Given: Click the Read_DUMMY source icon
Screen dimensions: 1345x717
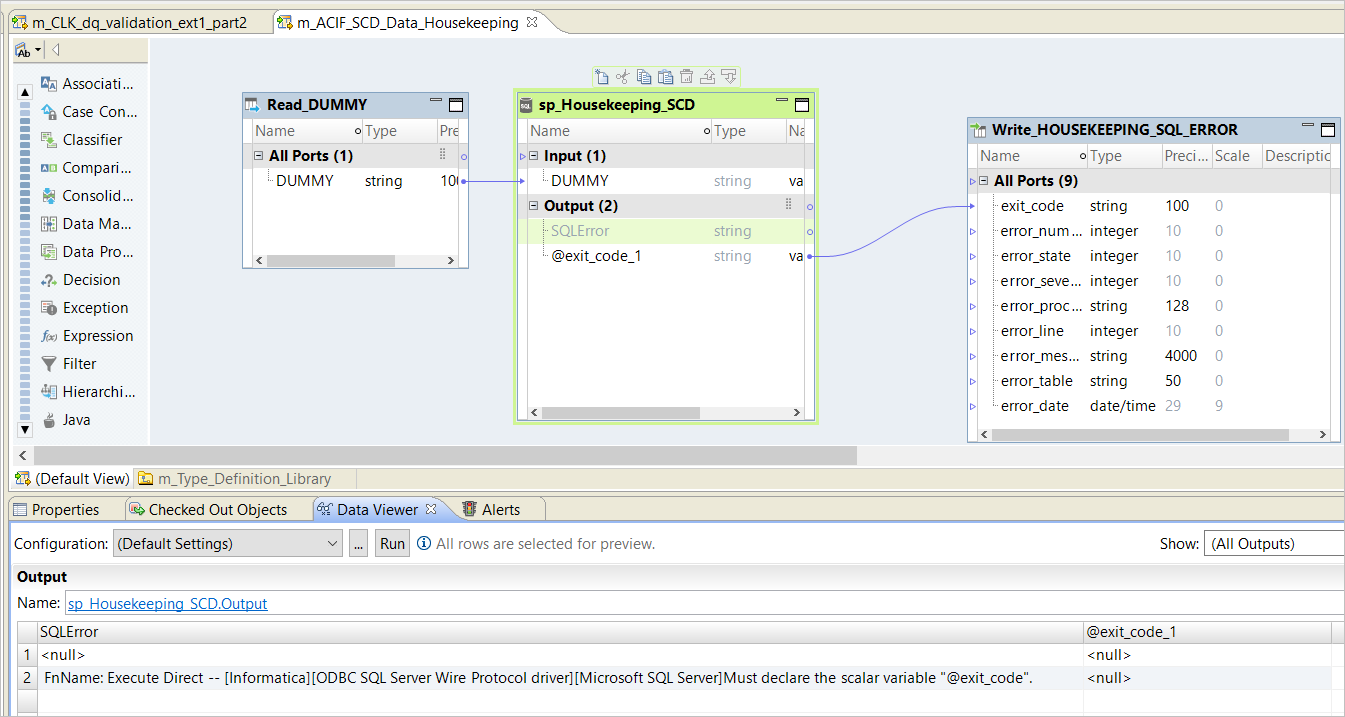Looking at the screenshot, I should [x=253, y=105].
